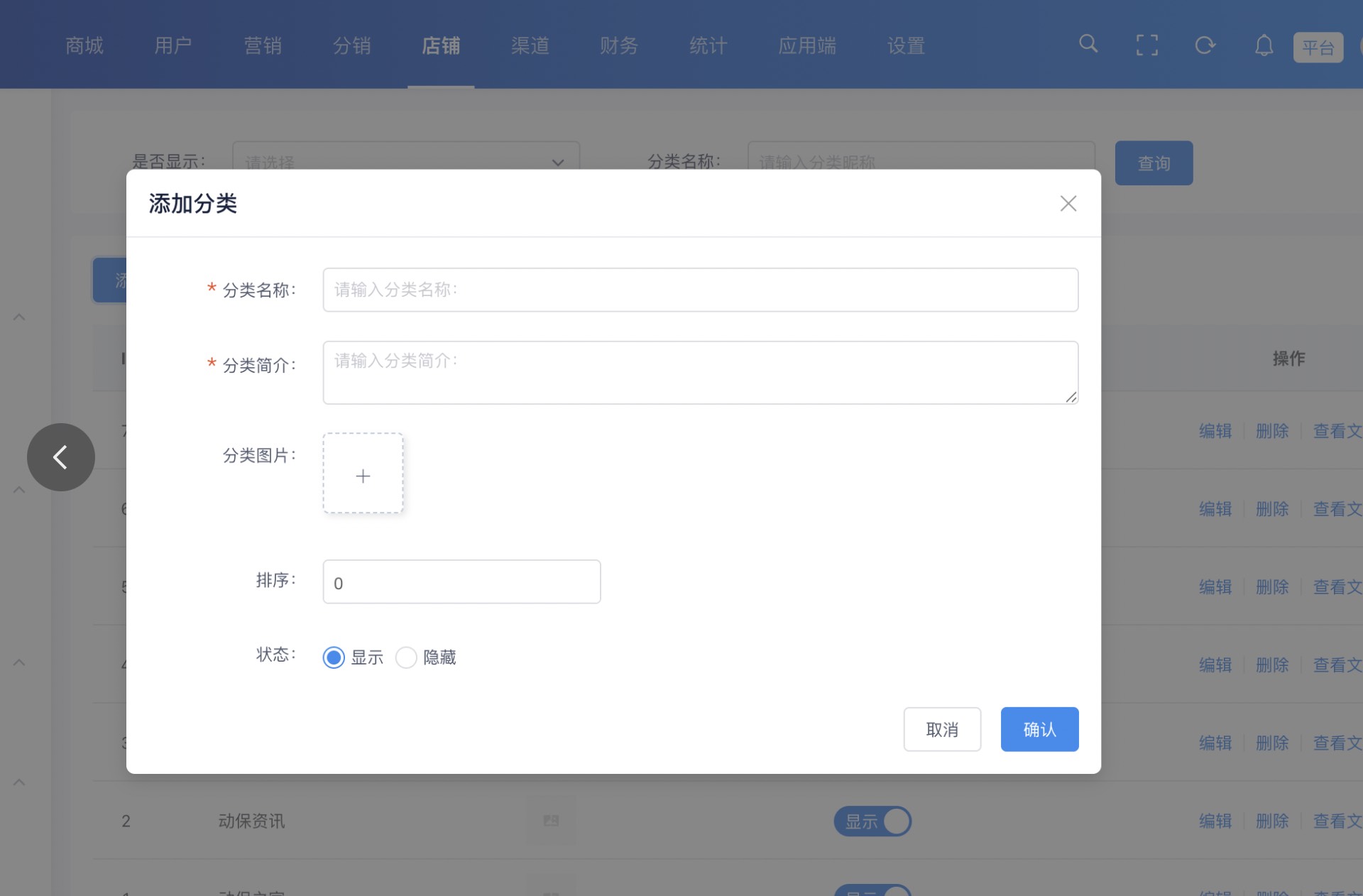This screenshot has height=896, width=1363.
Task: Click the 排序 number field
Action: click(x=461, y=582)
